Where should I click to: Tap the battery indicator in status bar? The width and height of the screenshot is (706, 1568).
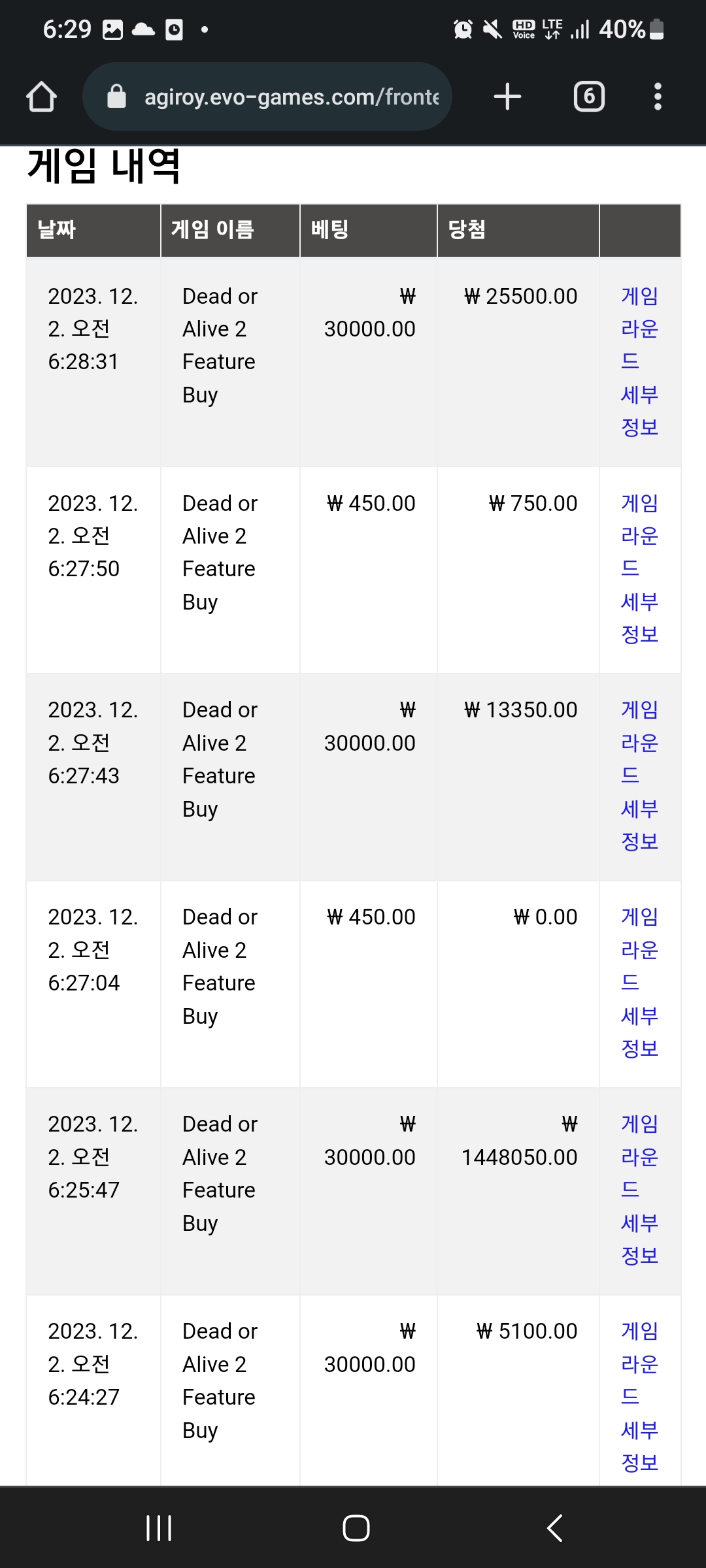click(658, 29)
